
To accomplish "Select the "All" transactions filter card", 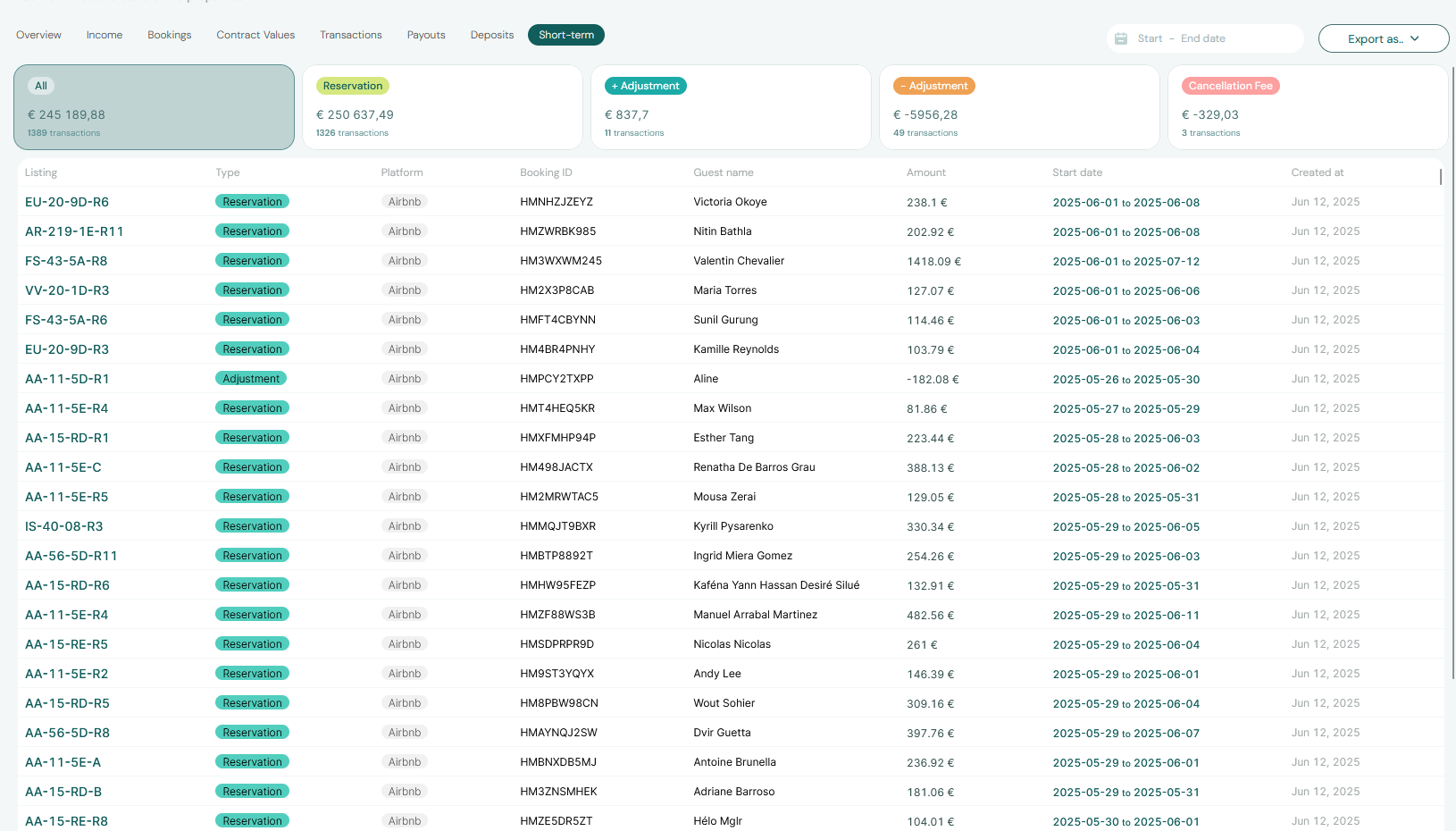I will (x=154, y=107).
